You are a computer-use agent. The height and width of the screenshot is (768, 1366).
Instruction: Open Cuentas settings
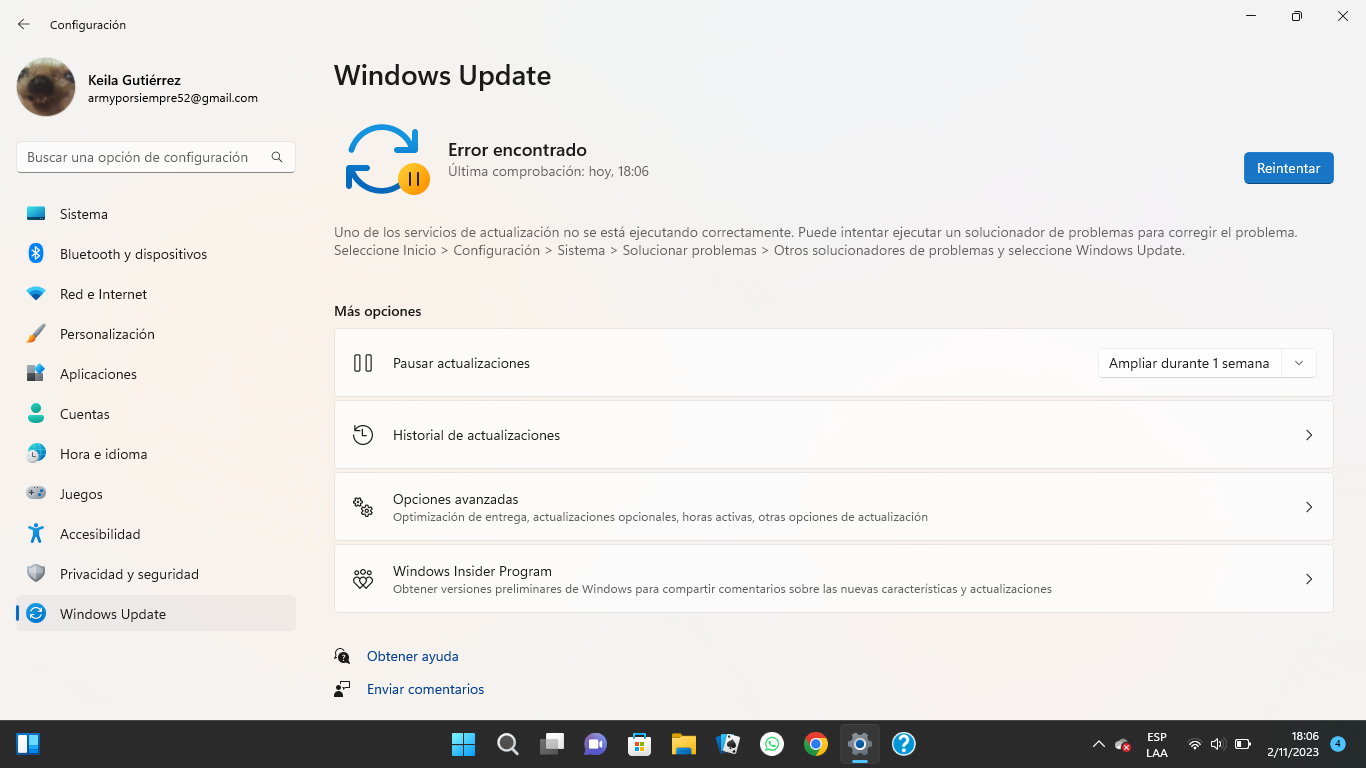(x=85, y=413)
